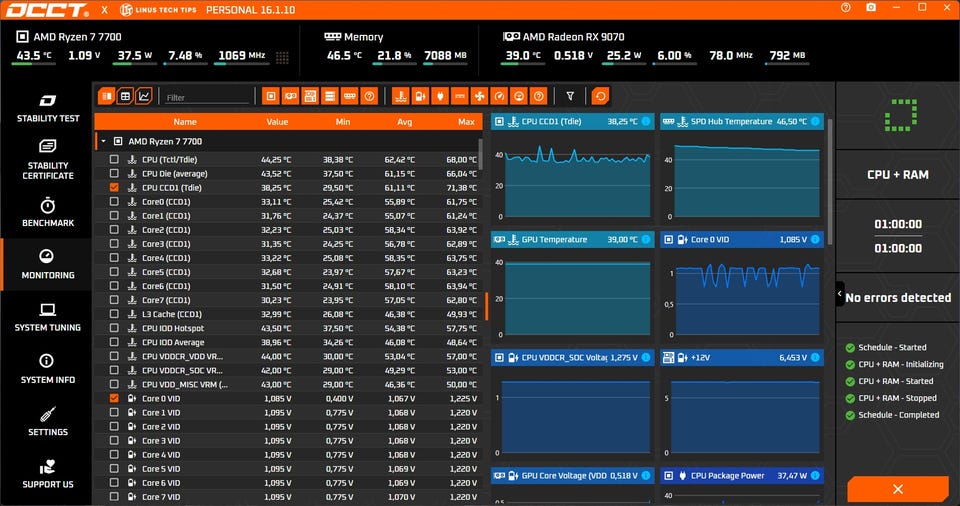
Task: Toggle the frequency gauge sensor filter
Action: (x=499, y=96)
